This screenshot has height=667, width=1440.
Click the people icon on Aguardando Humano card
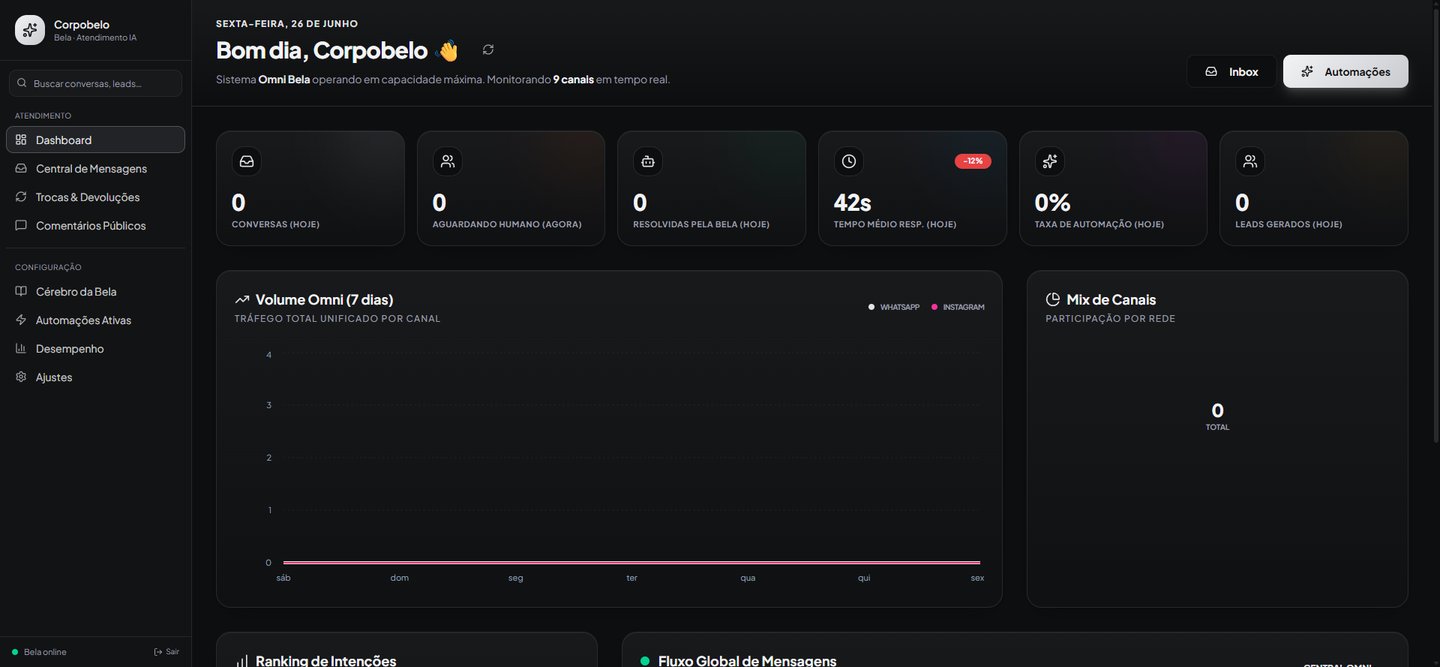coord(447,161)
